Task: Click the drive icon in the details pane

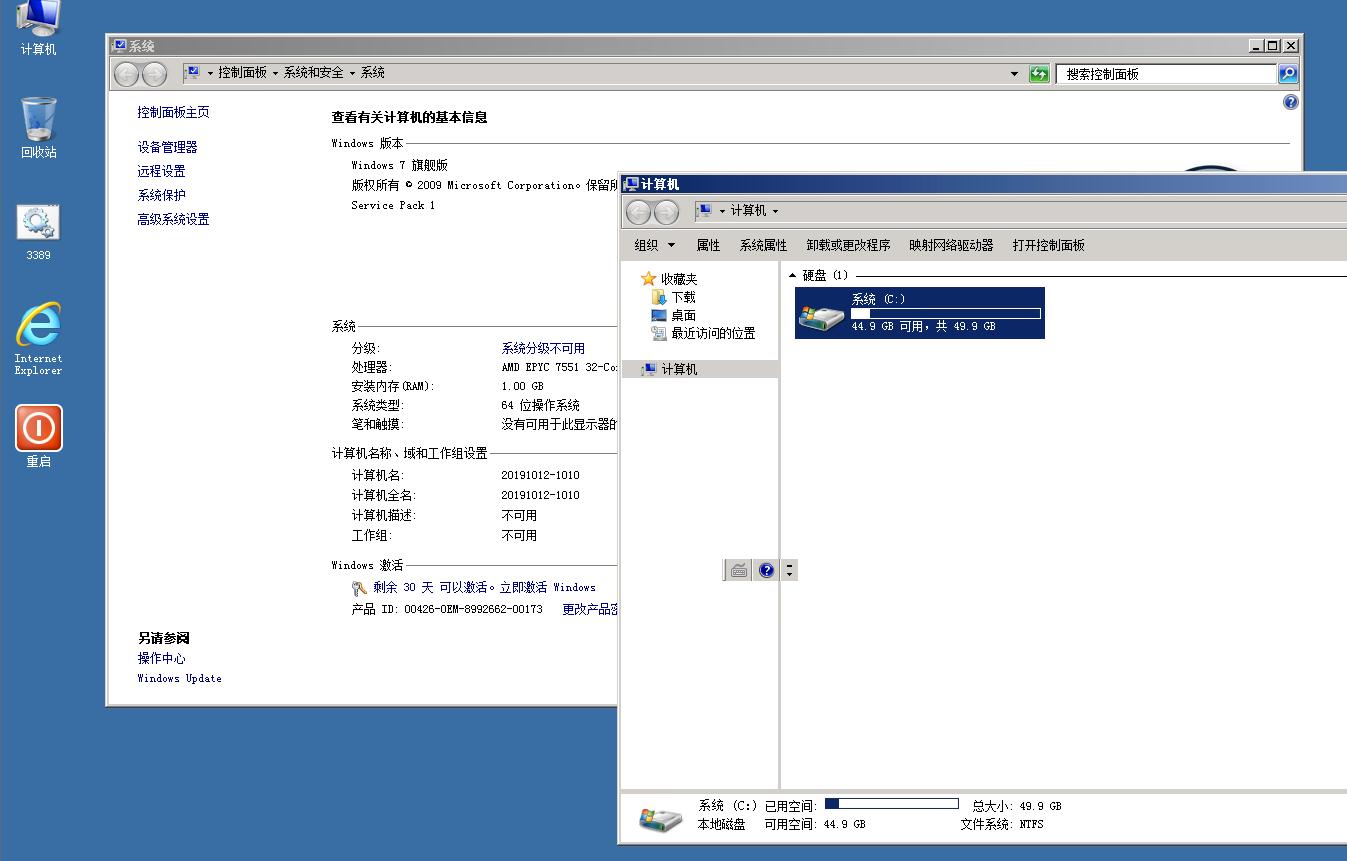Action: (660, 819)
